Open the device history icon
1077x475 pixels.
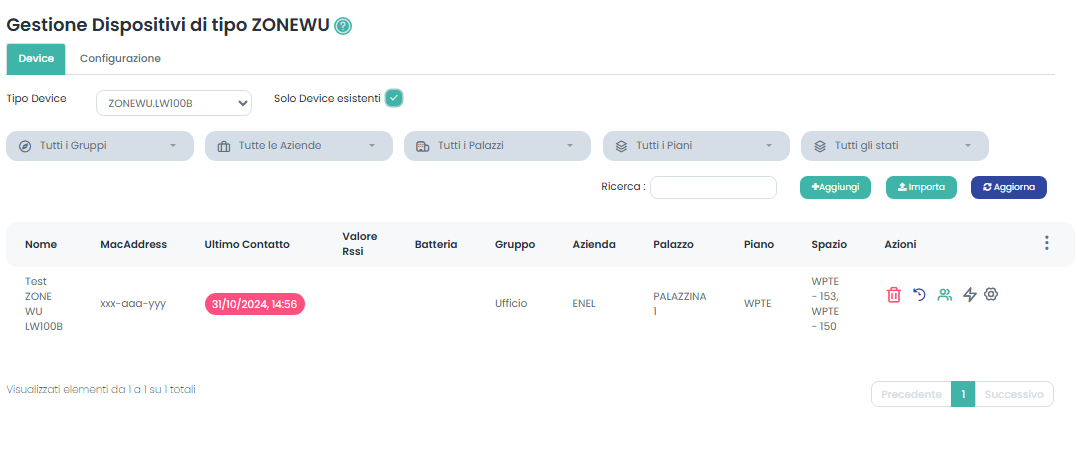point(919,295)
